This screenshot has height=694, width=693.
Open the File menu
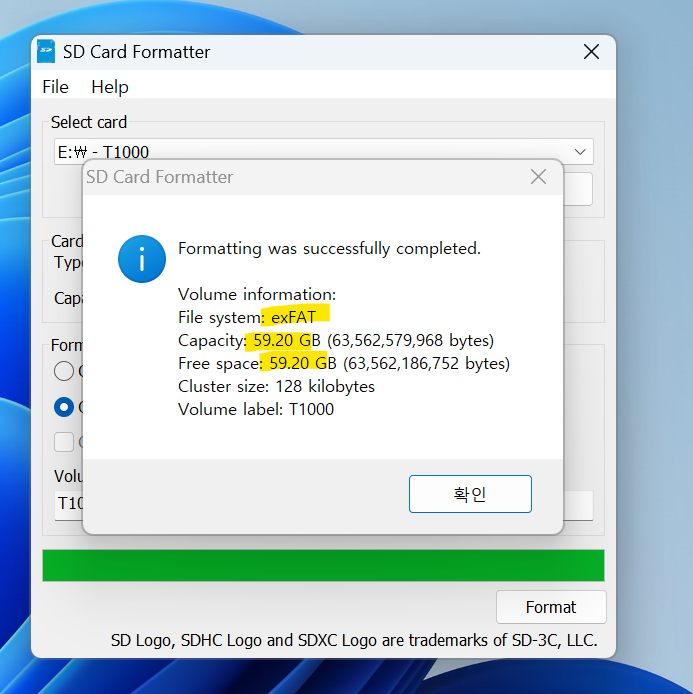click(x=55, y=87)
